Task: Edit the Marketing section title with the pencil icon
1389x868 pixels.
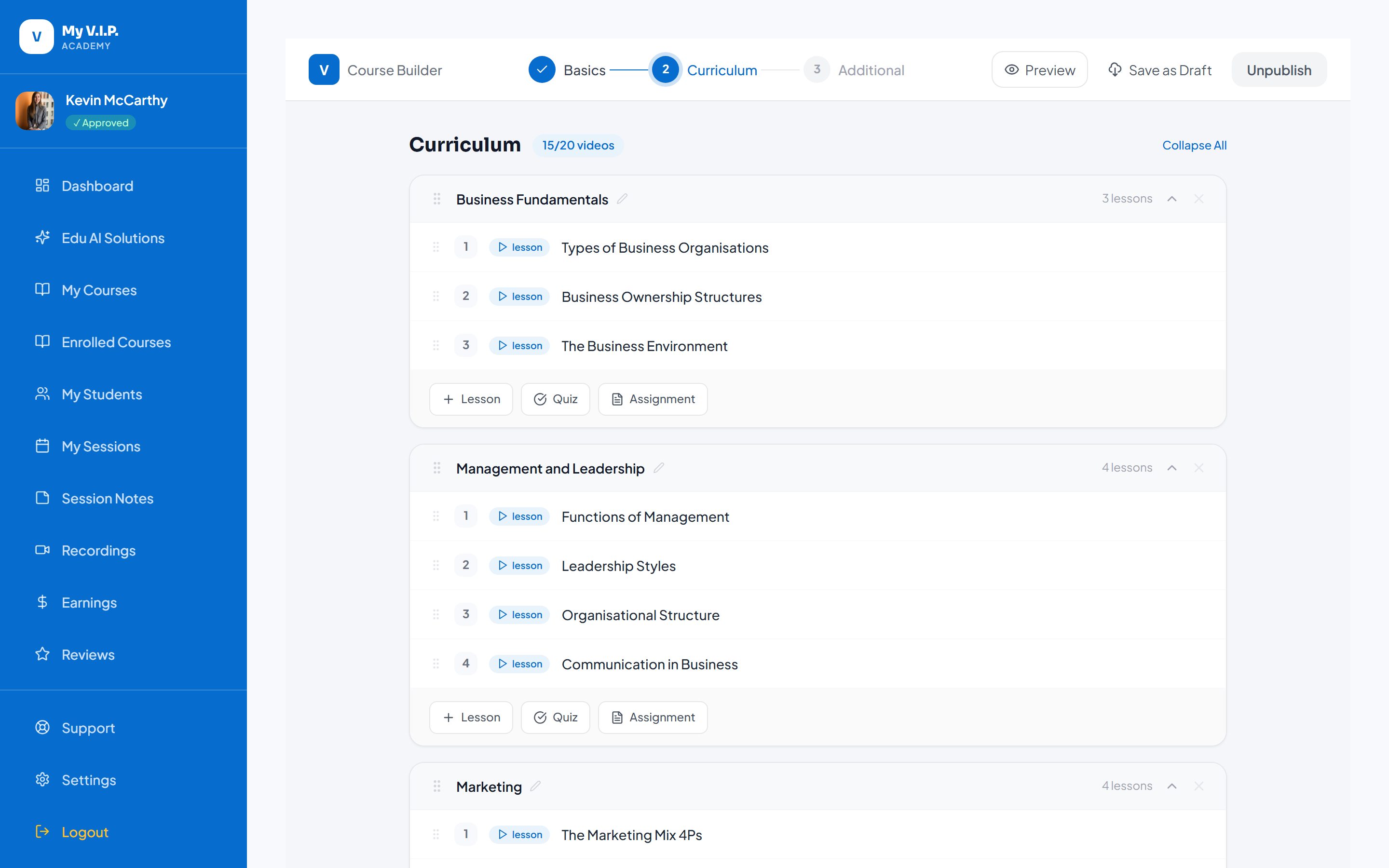Action: [535, 786]
